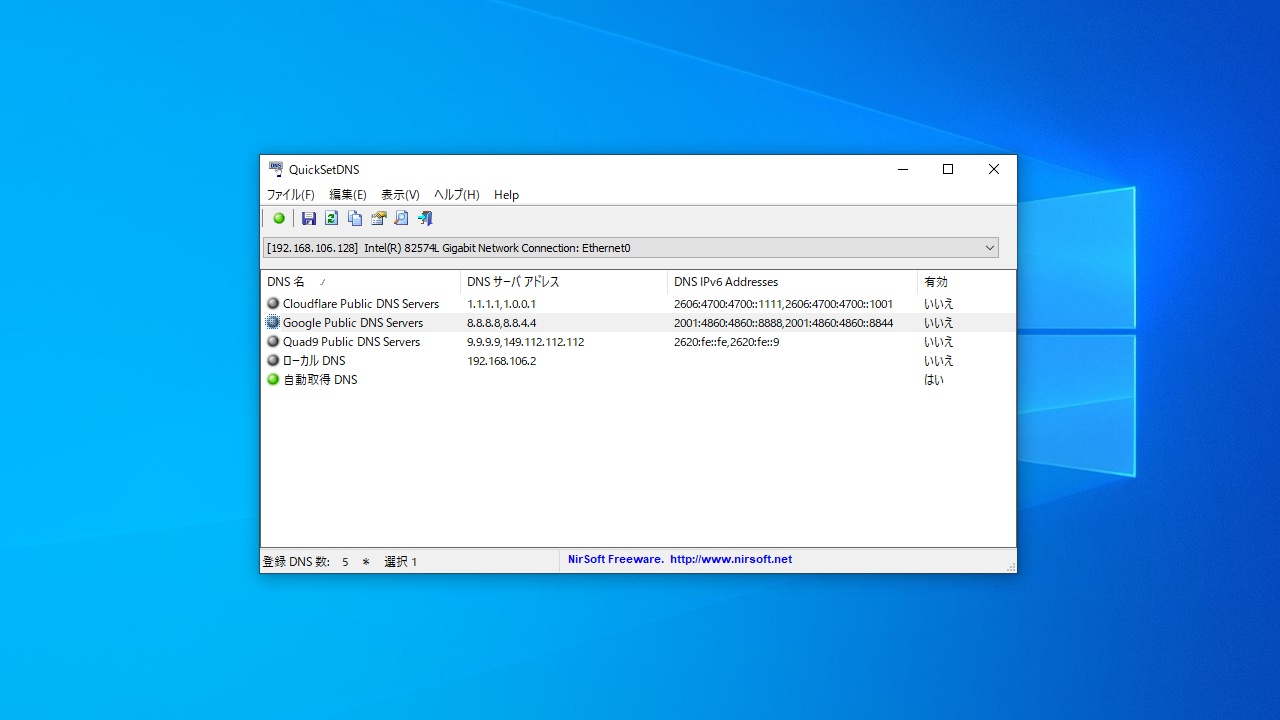Select the 自動取得 DNS entry
The height and width of the screenshot is (720, 1280).
pos(638,379)
